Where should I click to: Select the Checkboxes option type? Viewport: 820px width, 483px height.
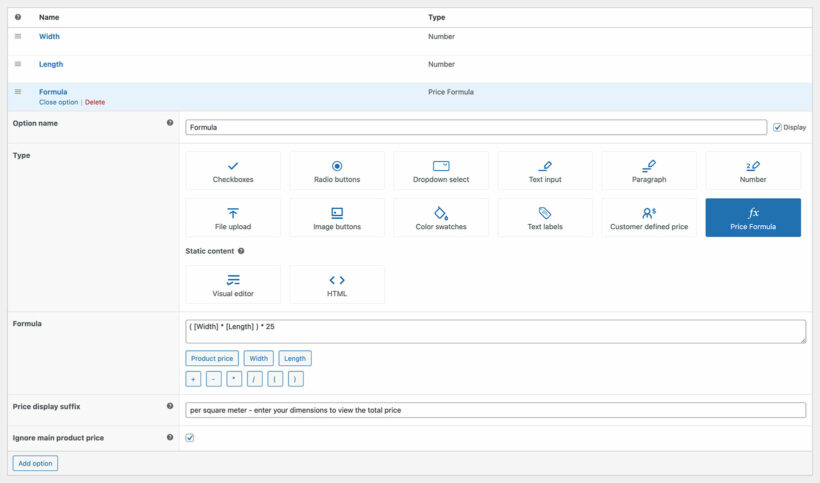tap(233, 171)
